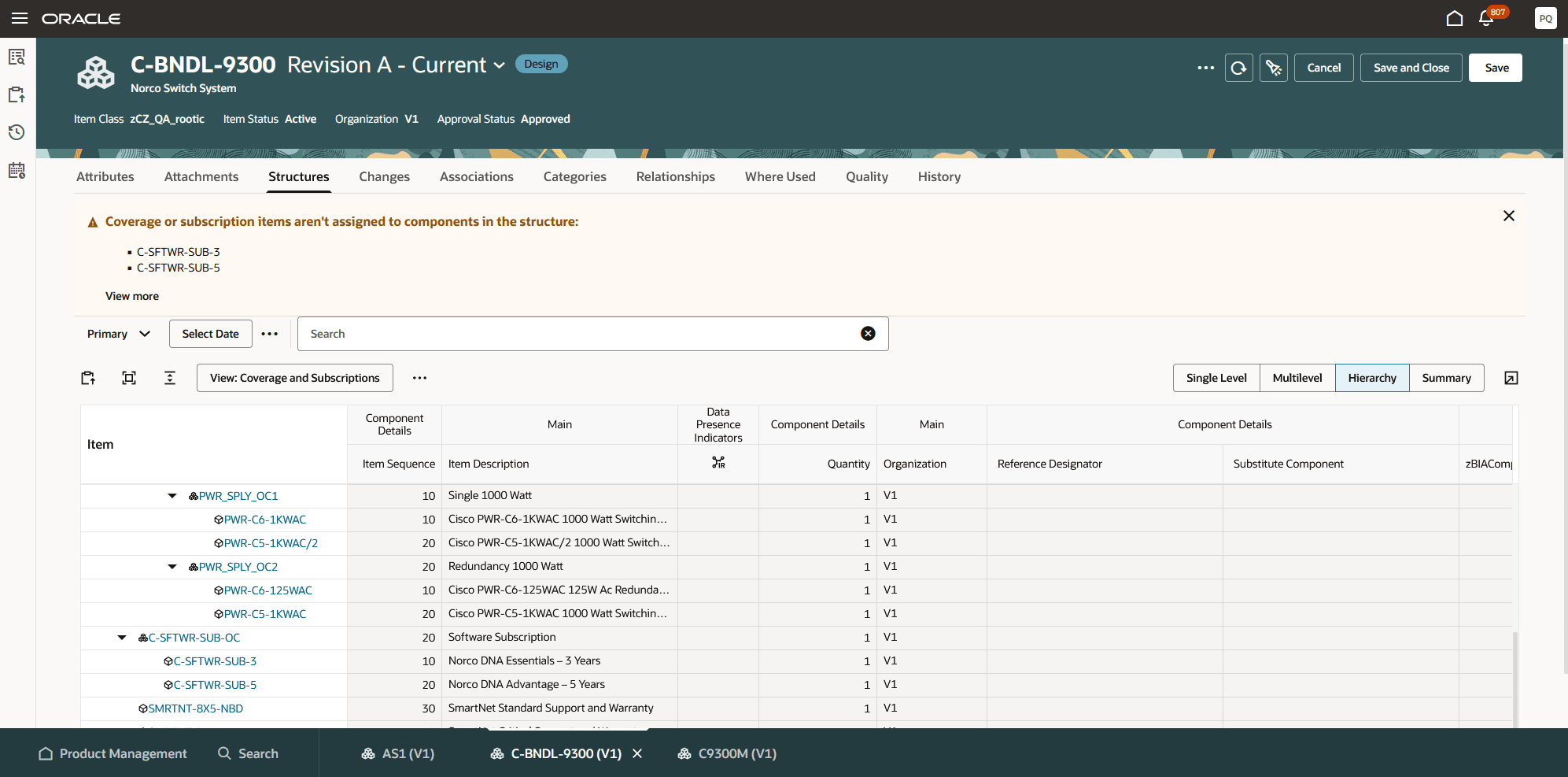The height and width of the screenshot is (777, 1568).
Task: Open ellipsis menu next to Select Date
Action: [270, 334]
